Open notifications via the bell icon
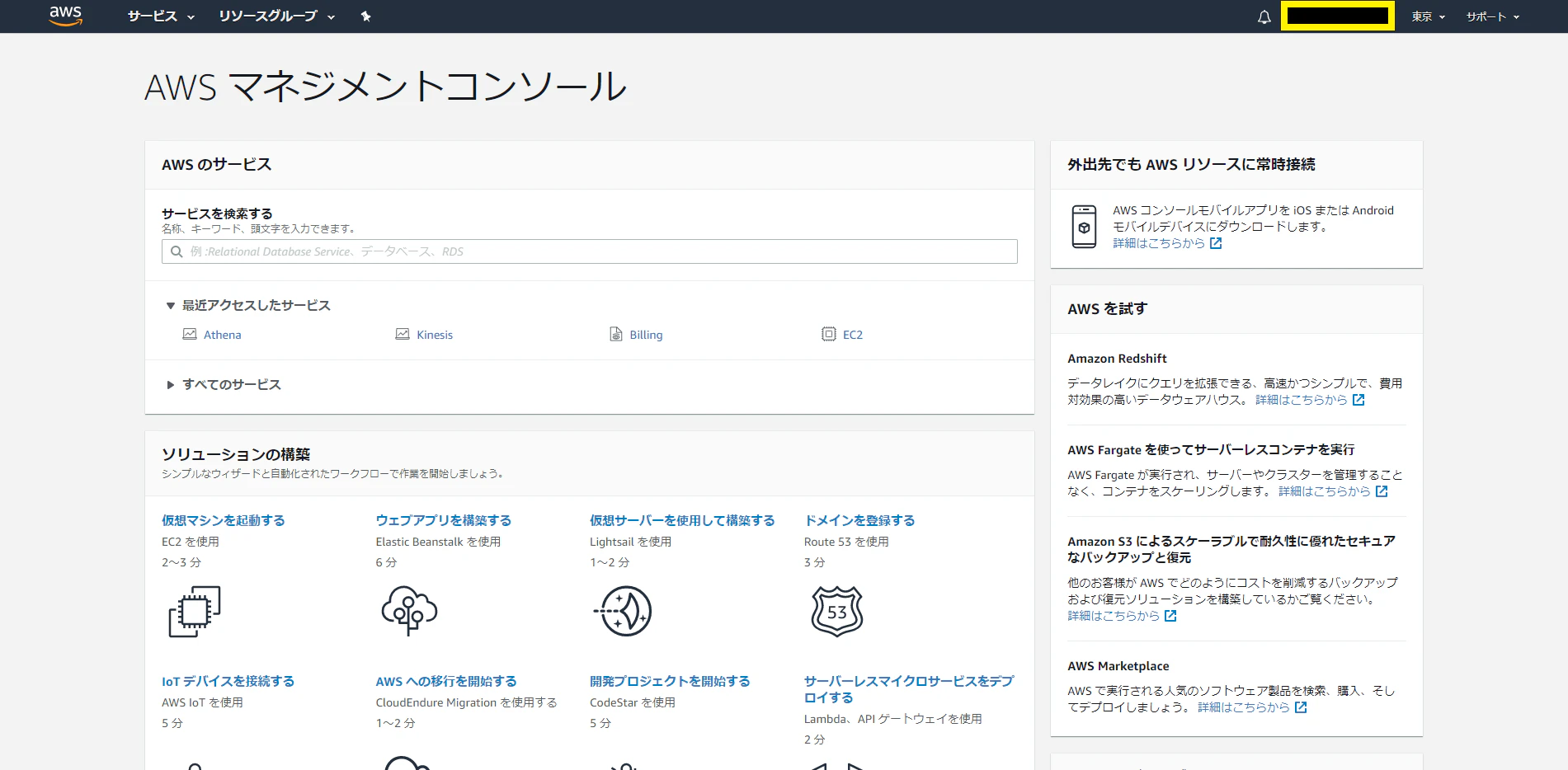This screenshot has height=770, width=1568. 1264,16
